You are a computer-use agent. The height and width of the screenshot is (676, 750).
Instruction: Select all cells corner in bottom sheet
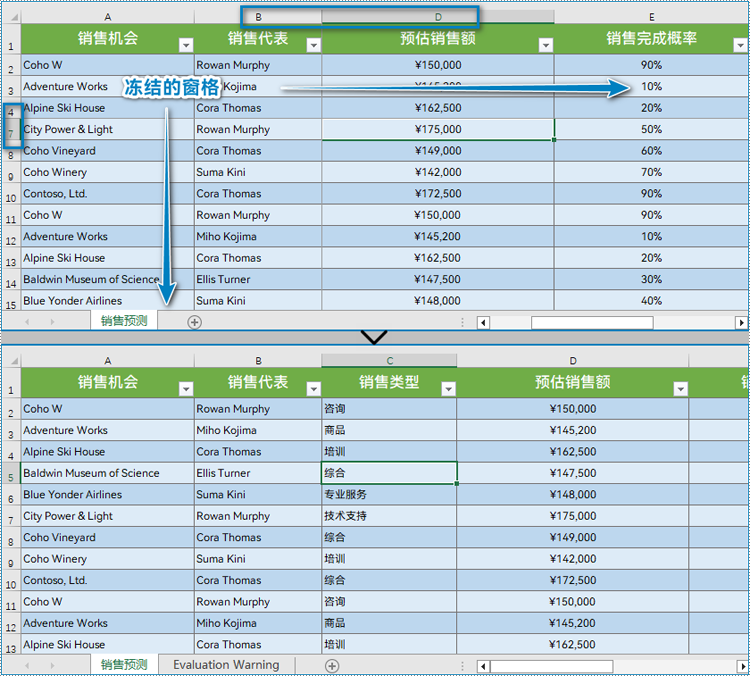point(14,361)
